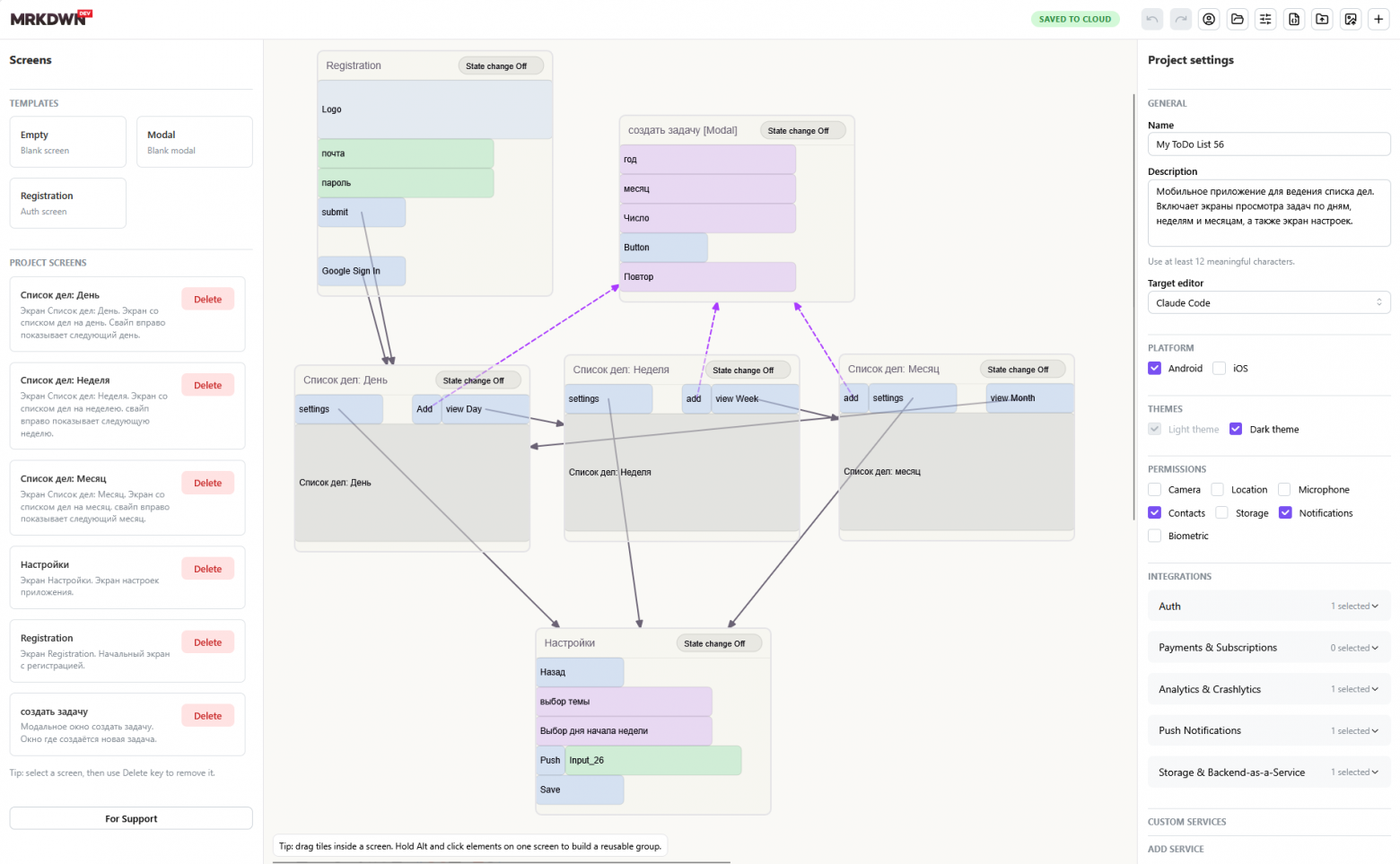Expand the Payments & Subscriptions integration
The image size is (1400, 864).
click(1269, 648)
